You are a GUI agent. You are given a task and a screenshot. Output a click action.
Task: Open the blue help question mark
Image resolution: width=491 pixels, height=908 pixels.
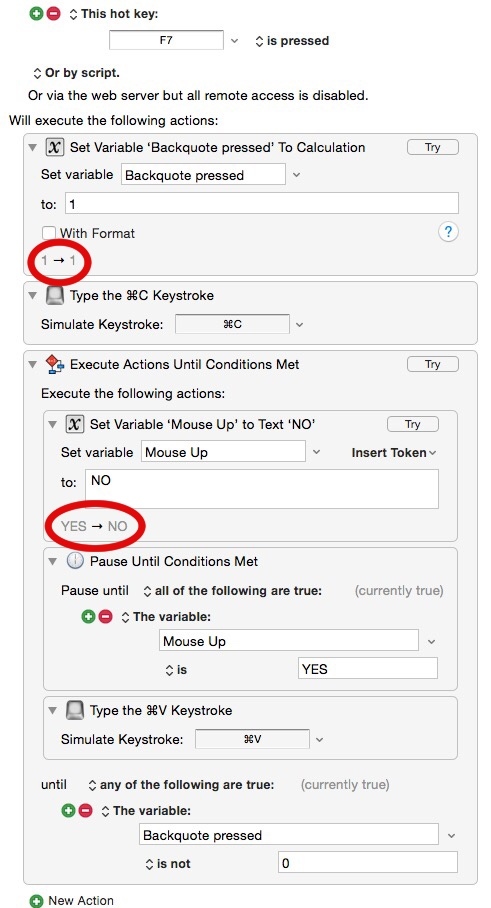click(x=448, y=232)
